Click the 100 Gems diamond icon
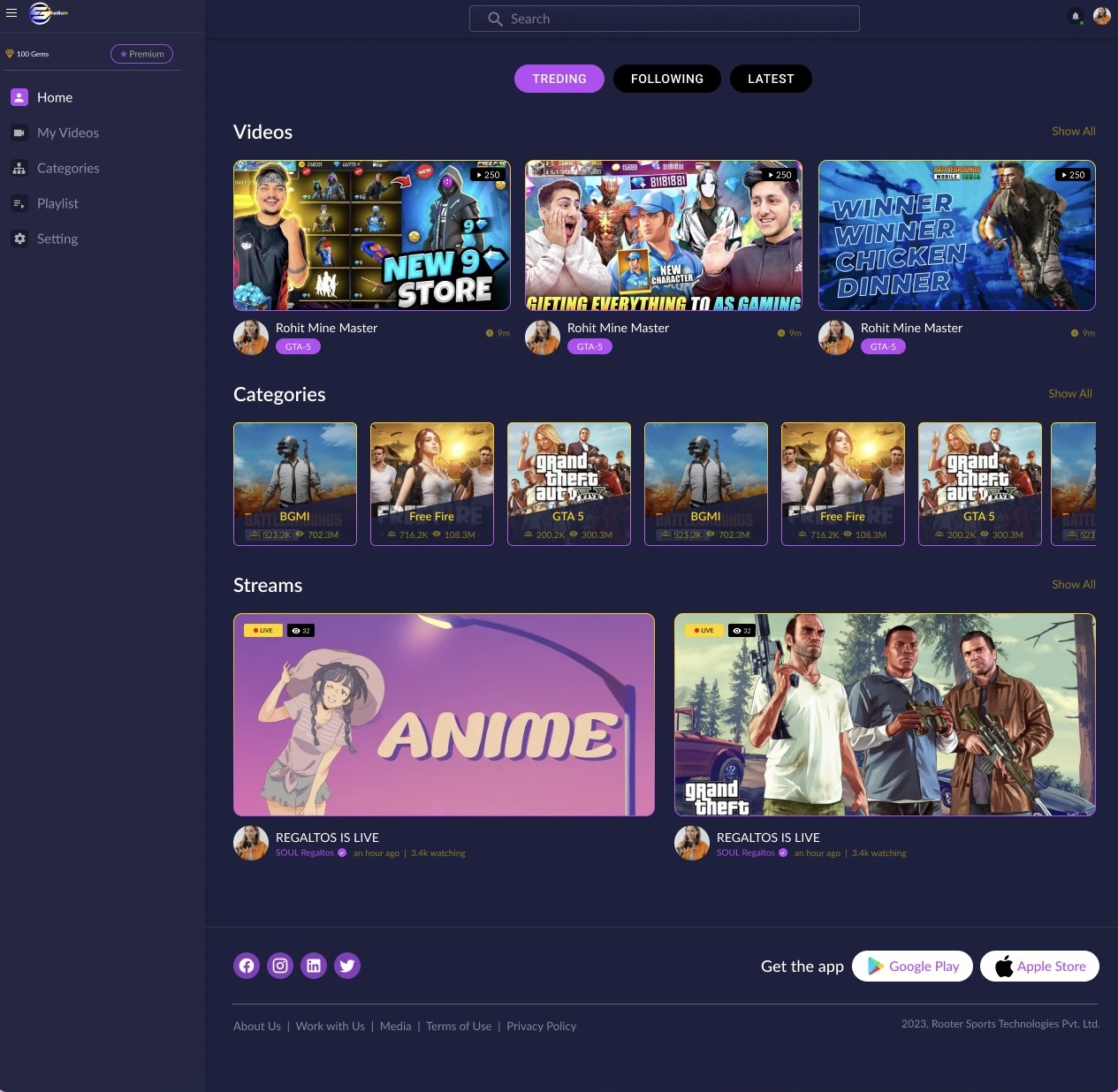Image resolution: width=1118 pixels, height=1092 pixels. [10, 54]
